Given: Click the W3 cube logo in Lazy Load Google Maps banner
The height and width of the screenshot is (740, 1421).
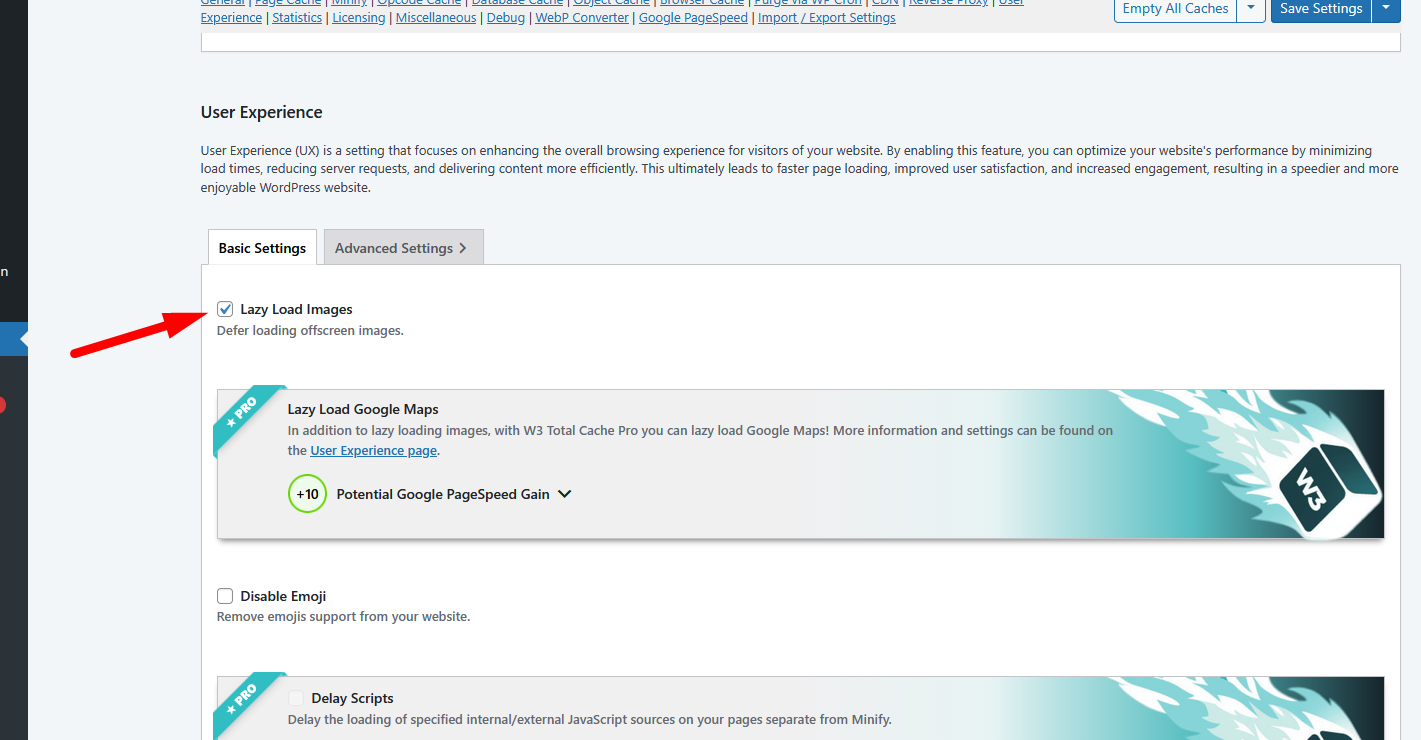Looking at the screenshot, I should [x=1328, y=486].
